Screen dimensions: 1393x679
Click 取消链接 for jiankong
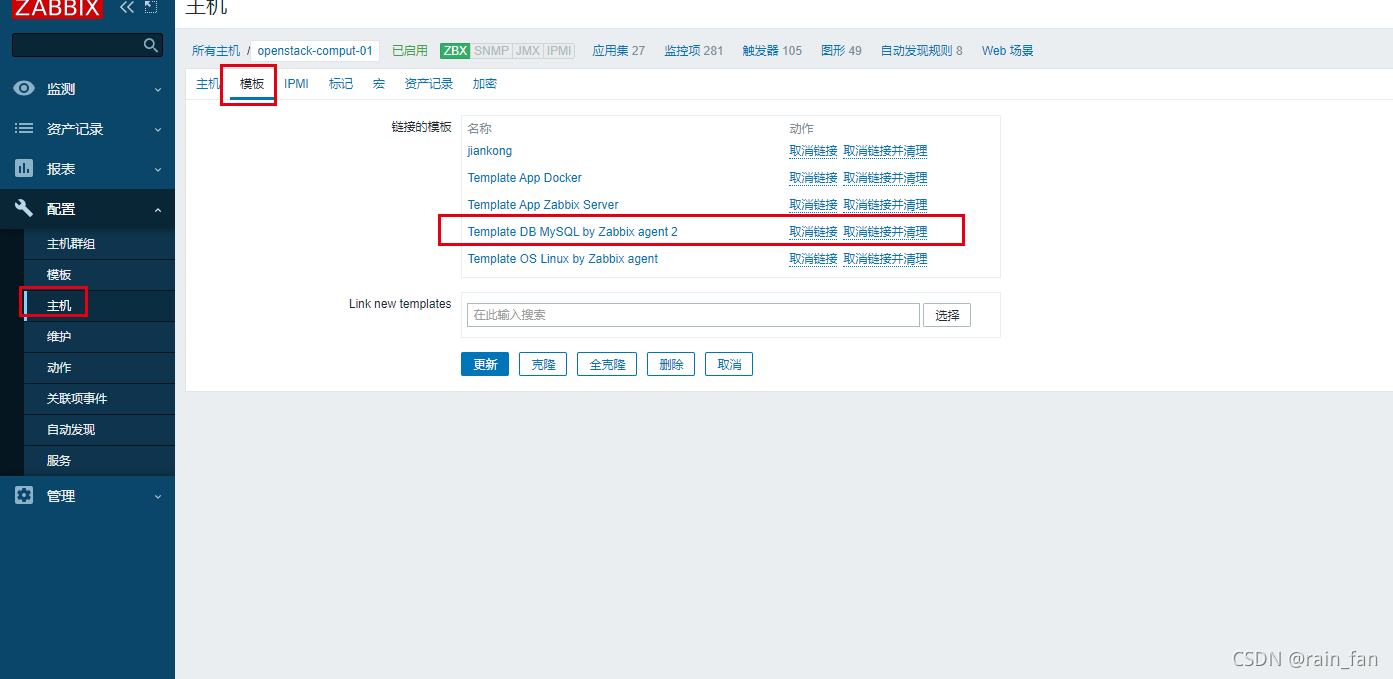coord(813,151)
